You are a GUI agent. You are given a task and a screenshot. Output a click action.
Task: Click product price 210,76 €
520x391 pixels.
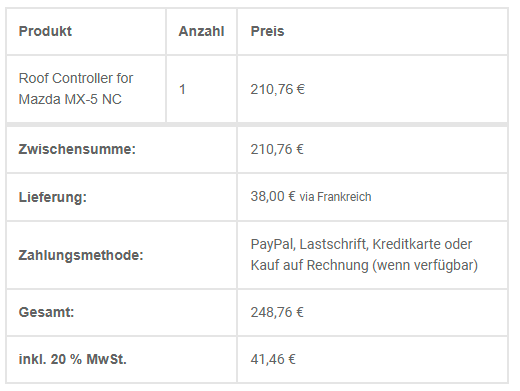[278, 89]
